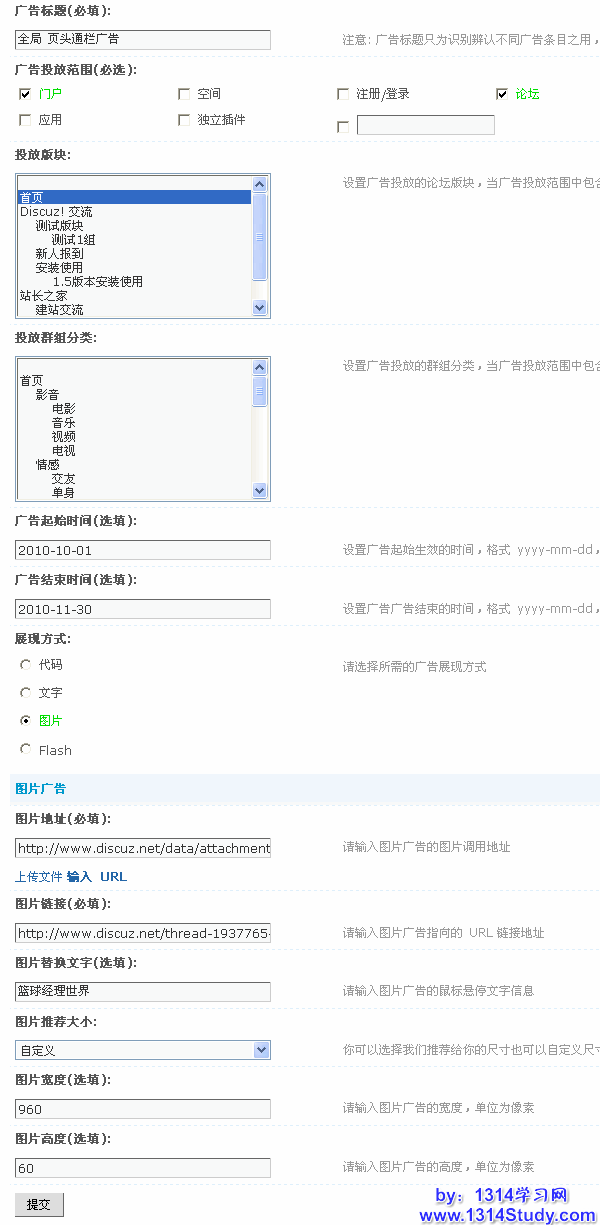The height and width of the screenshot is (1225, 600).
Task: Uncheck the 门户 checkbox
Action: [25, 94]
